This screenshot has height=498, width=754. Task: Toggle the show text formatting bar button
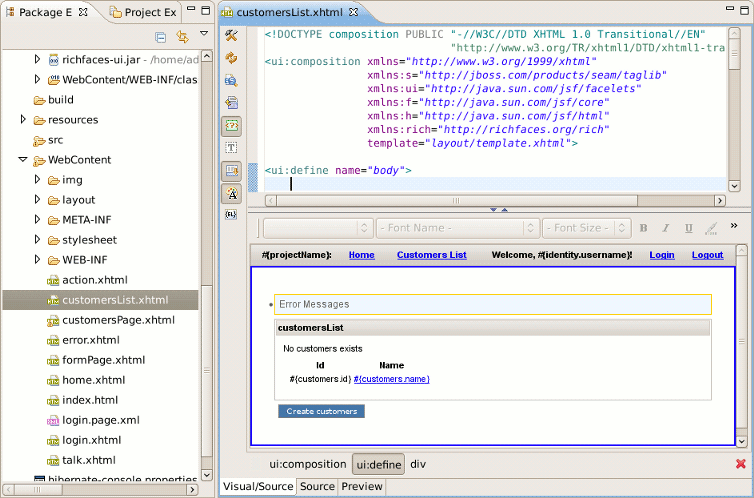[232, 193]
